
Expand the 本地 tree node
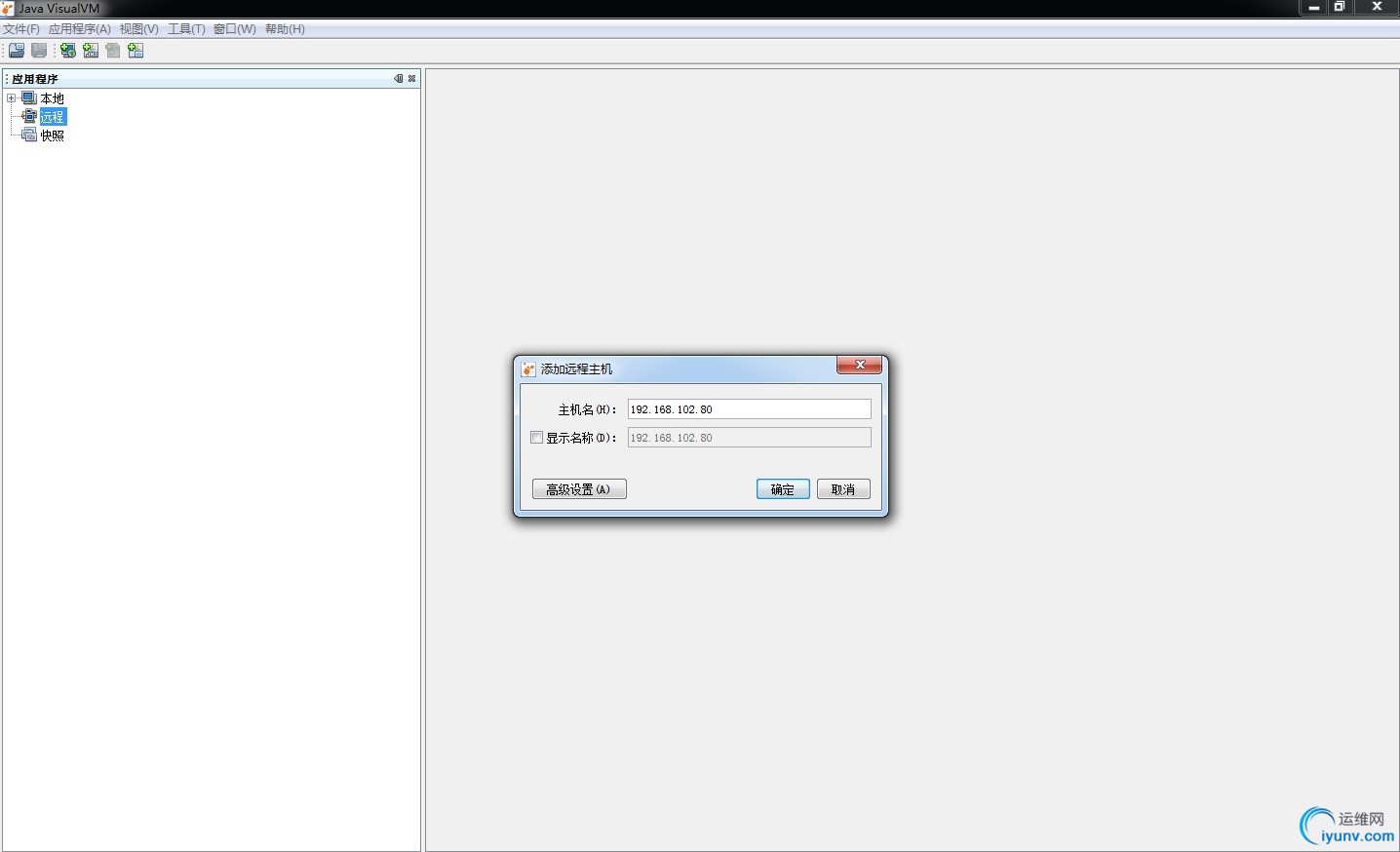click(x=11, y=98)
